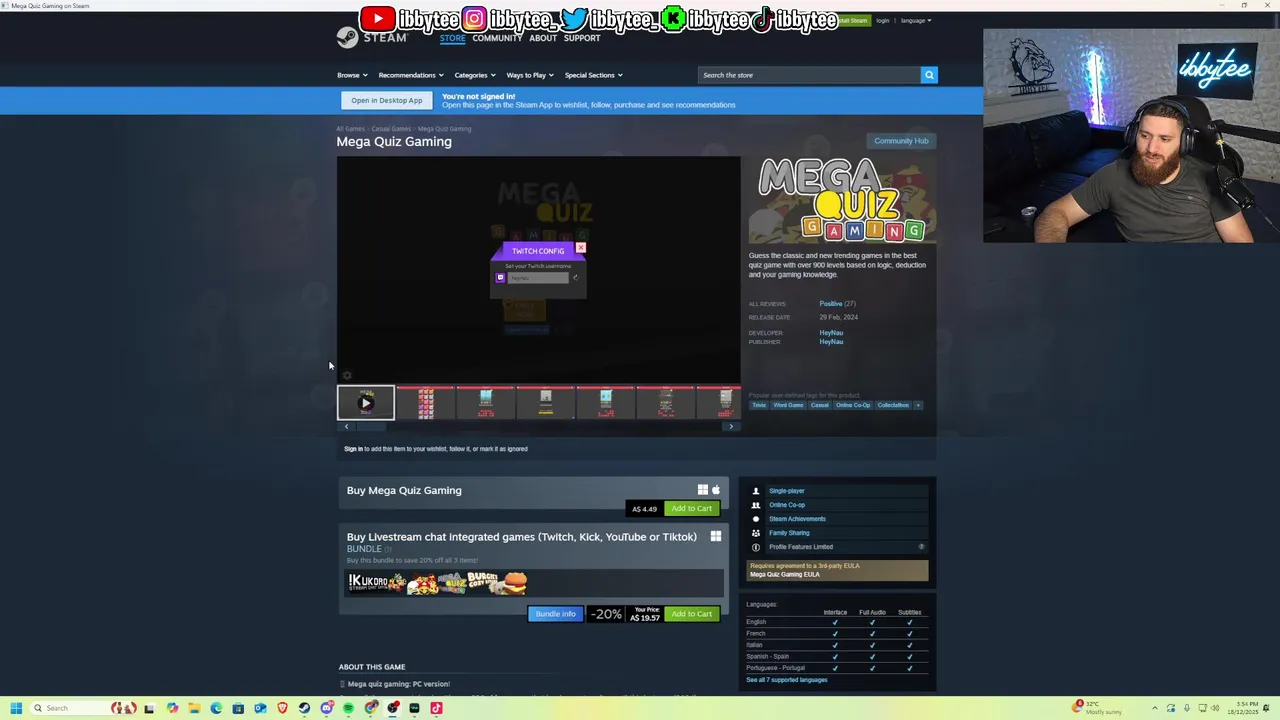Screen dimensions: 1280x720
Task: Open TikTok app from taskbar
Action: click(436, 708)
